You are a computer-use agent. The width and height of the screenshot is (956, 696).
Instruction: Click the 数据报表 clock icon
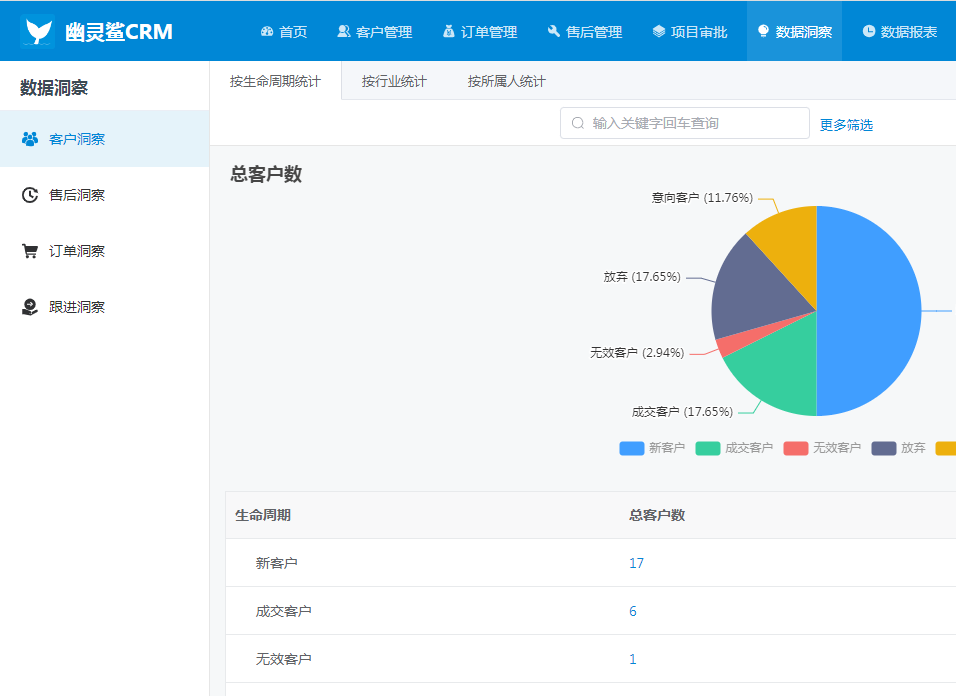tap(869, 32)
